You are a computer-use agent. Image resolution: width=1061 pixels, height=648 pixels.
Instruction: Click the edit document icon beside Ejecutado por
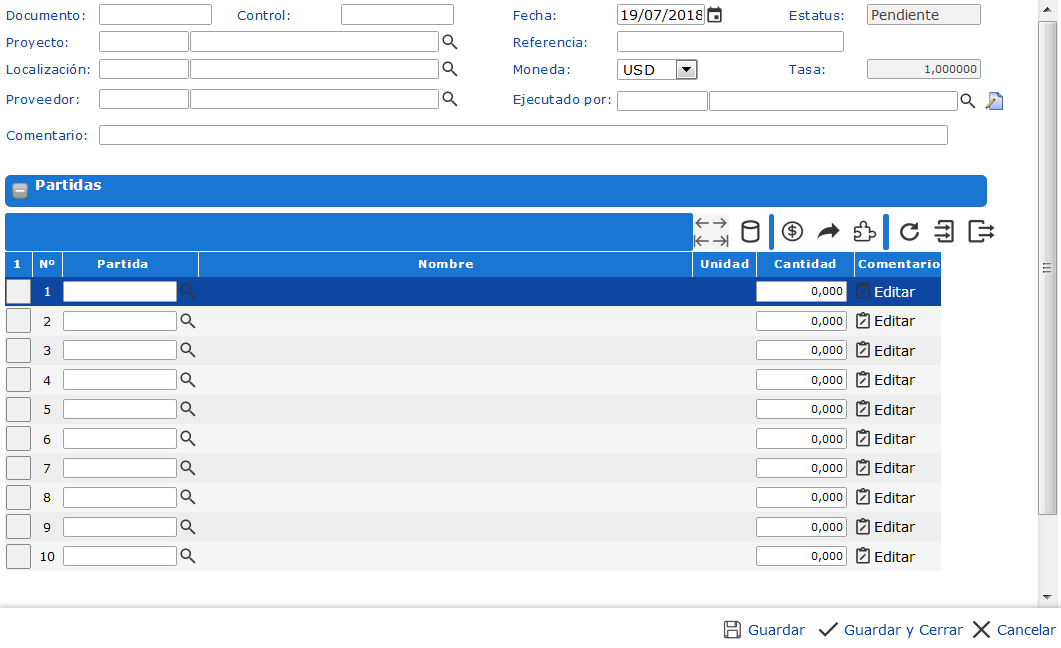click(994, 101)
